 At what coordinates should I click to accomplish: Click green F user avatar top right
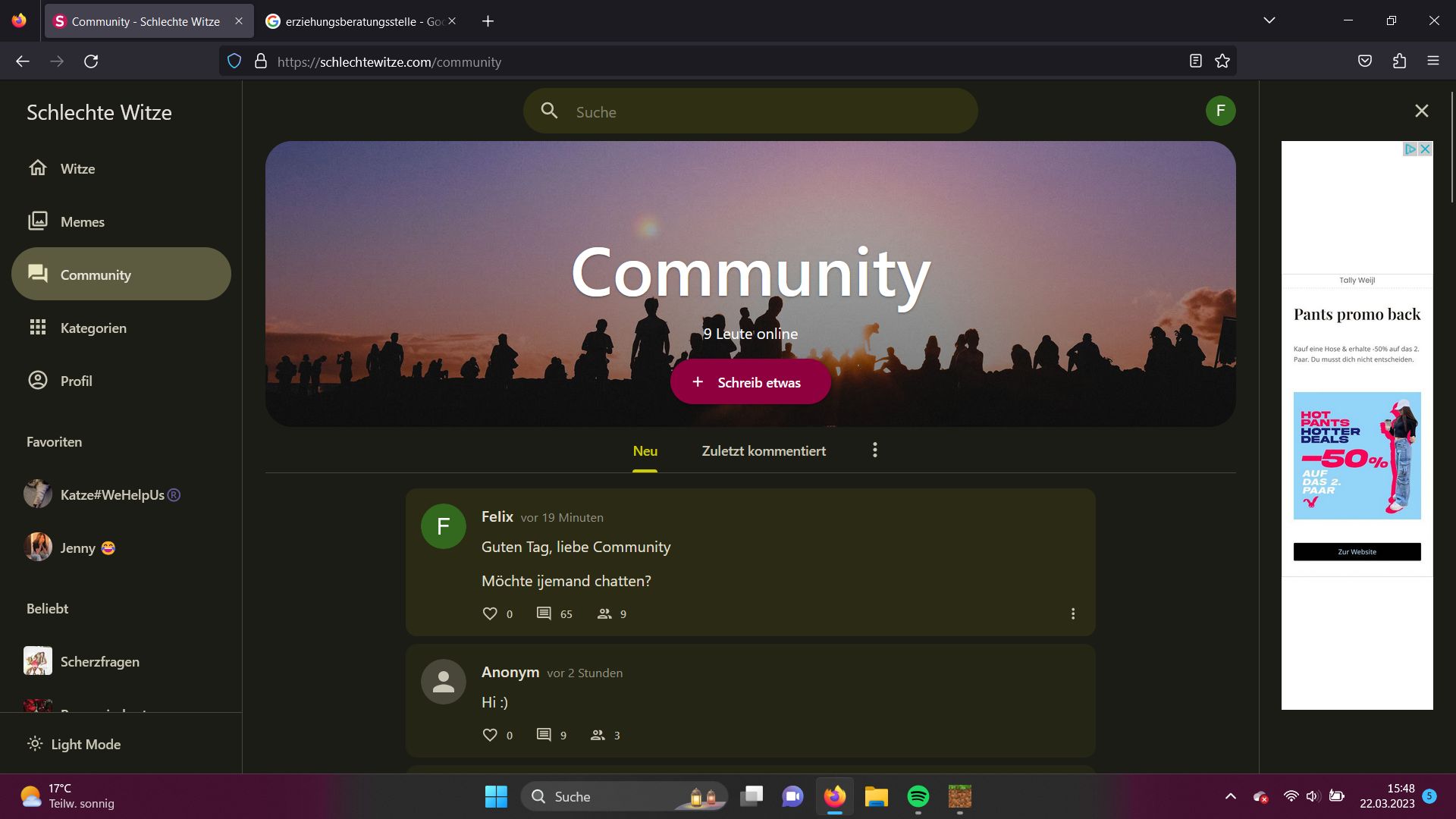(x=1220, y=111)
